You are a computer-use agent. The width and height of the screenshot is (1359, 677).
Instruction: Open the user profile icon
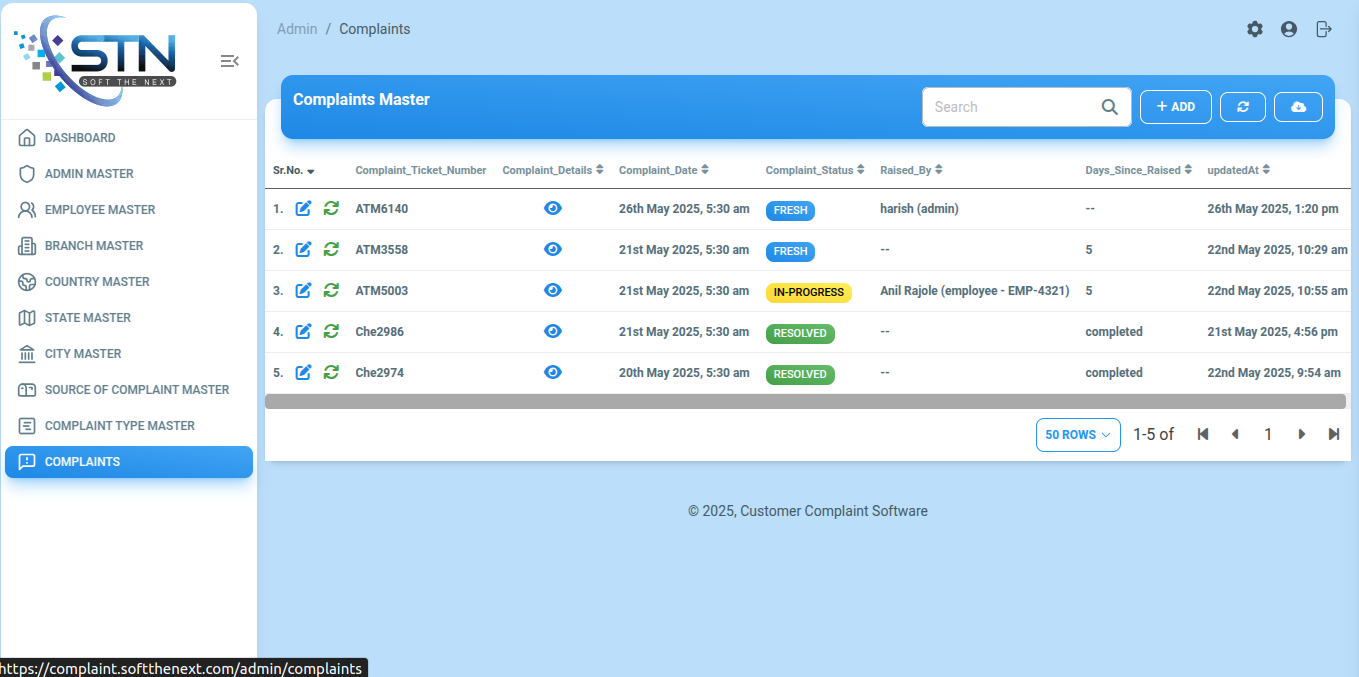[x=1289, y=29]
